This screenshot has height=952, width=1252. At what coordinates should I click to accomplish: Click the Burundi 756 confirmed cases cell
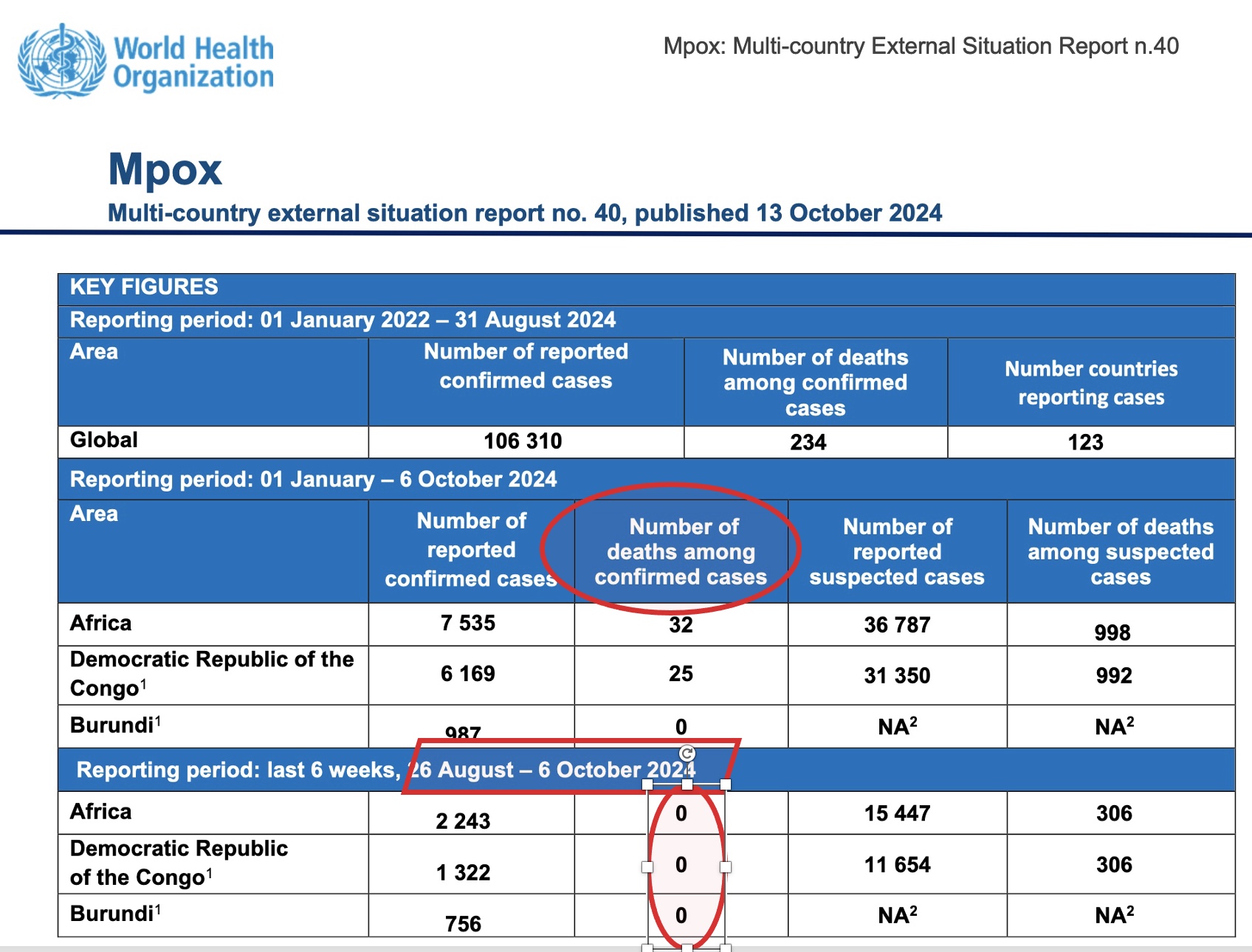coord(463,923)
